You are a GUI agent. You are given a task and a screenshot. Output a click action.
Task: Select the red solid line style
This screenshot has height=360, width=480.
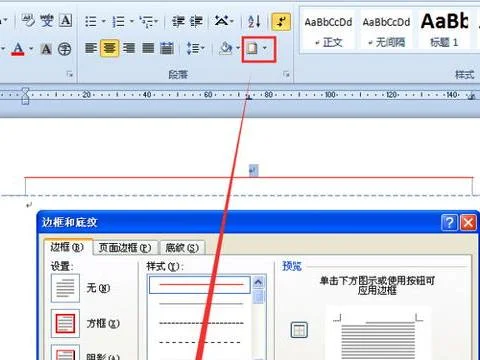199,285
